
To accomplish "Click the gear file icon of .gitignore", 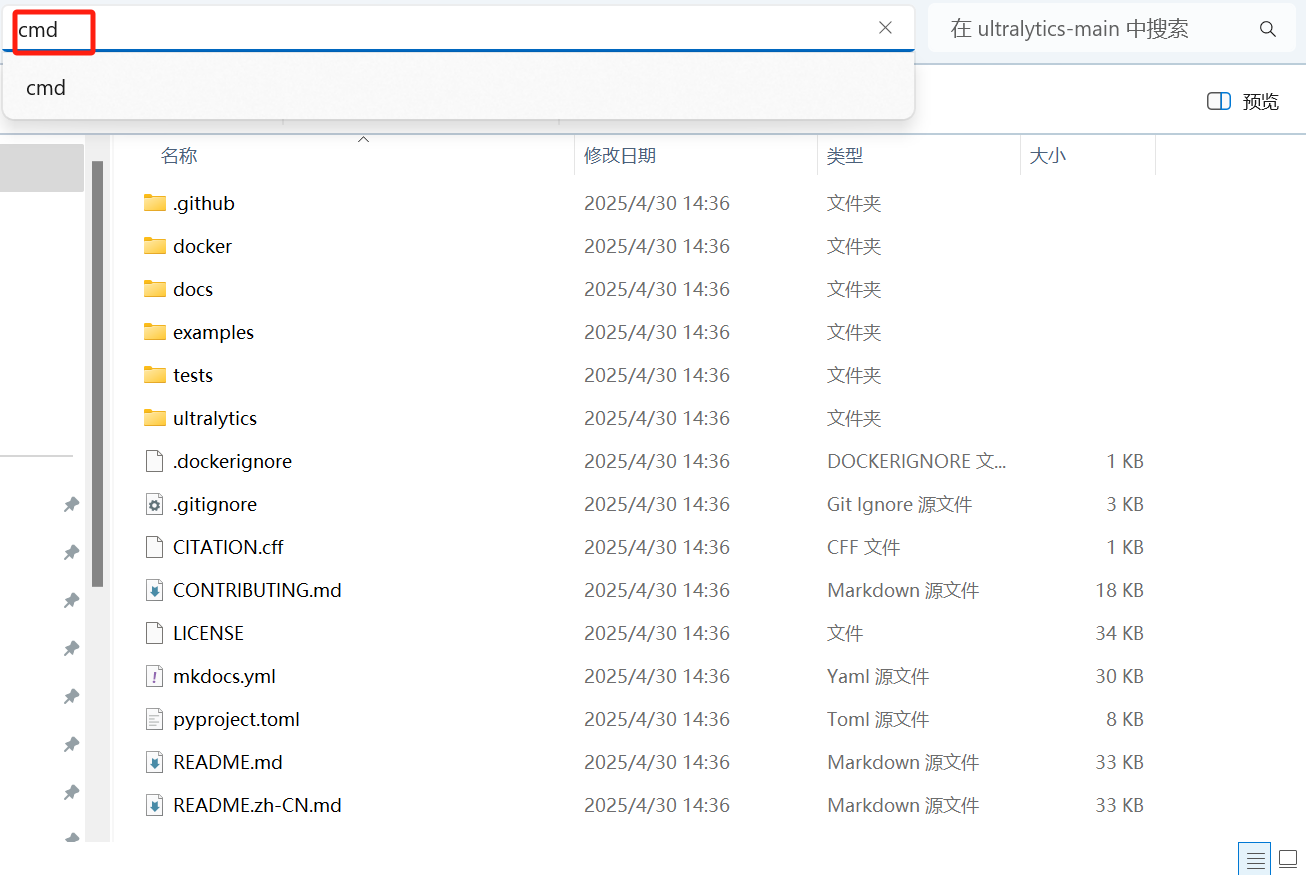I will point(154,504).
